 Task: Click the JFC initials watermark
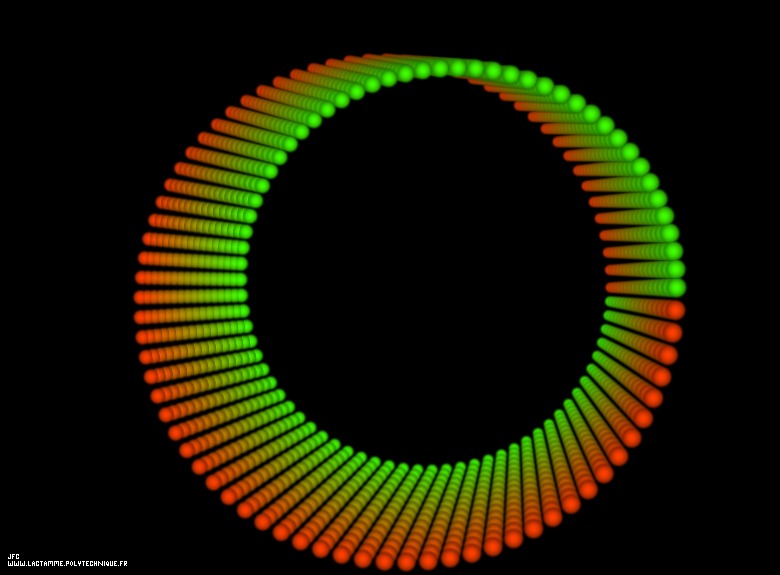click(x=13, y=556)
